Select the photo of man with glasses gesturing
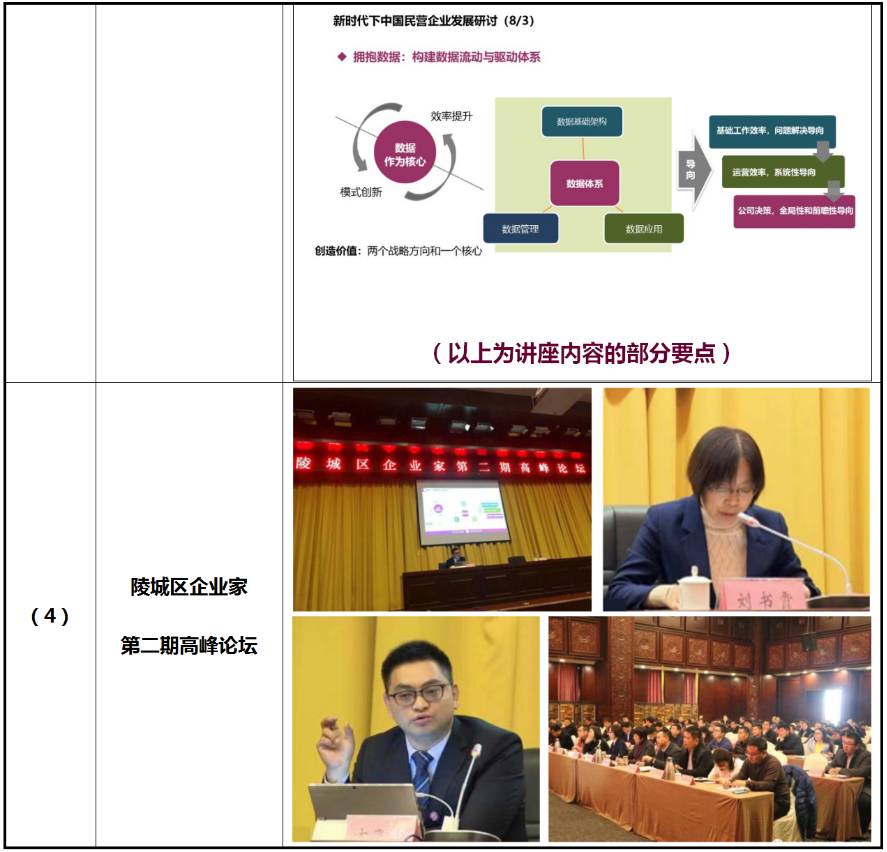Image resolution: width=887 pixels, height=852 pixels. 415,728
